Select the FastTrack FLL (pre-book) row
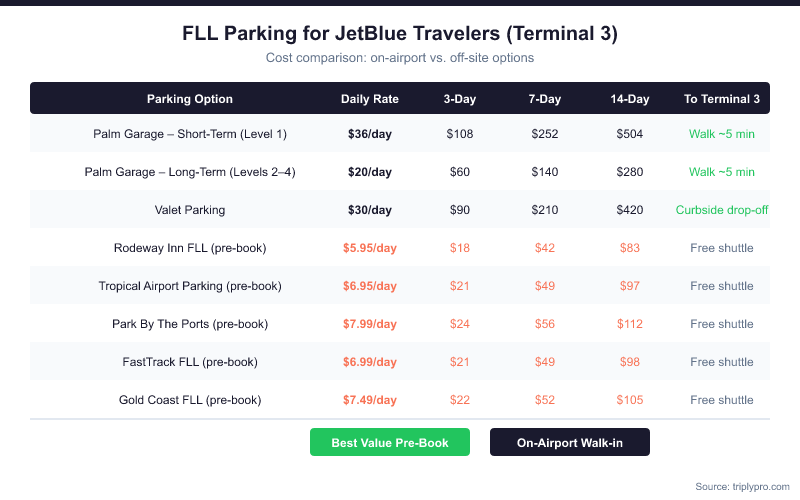 (190, 362)
